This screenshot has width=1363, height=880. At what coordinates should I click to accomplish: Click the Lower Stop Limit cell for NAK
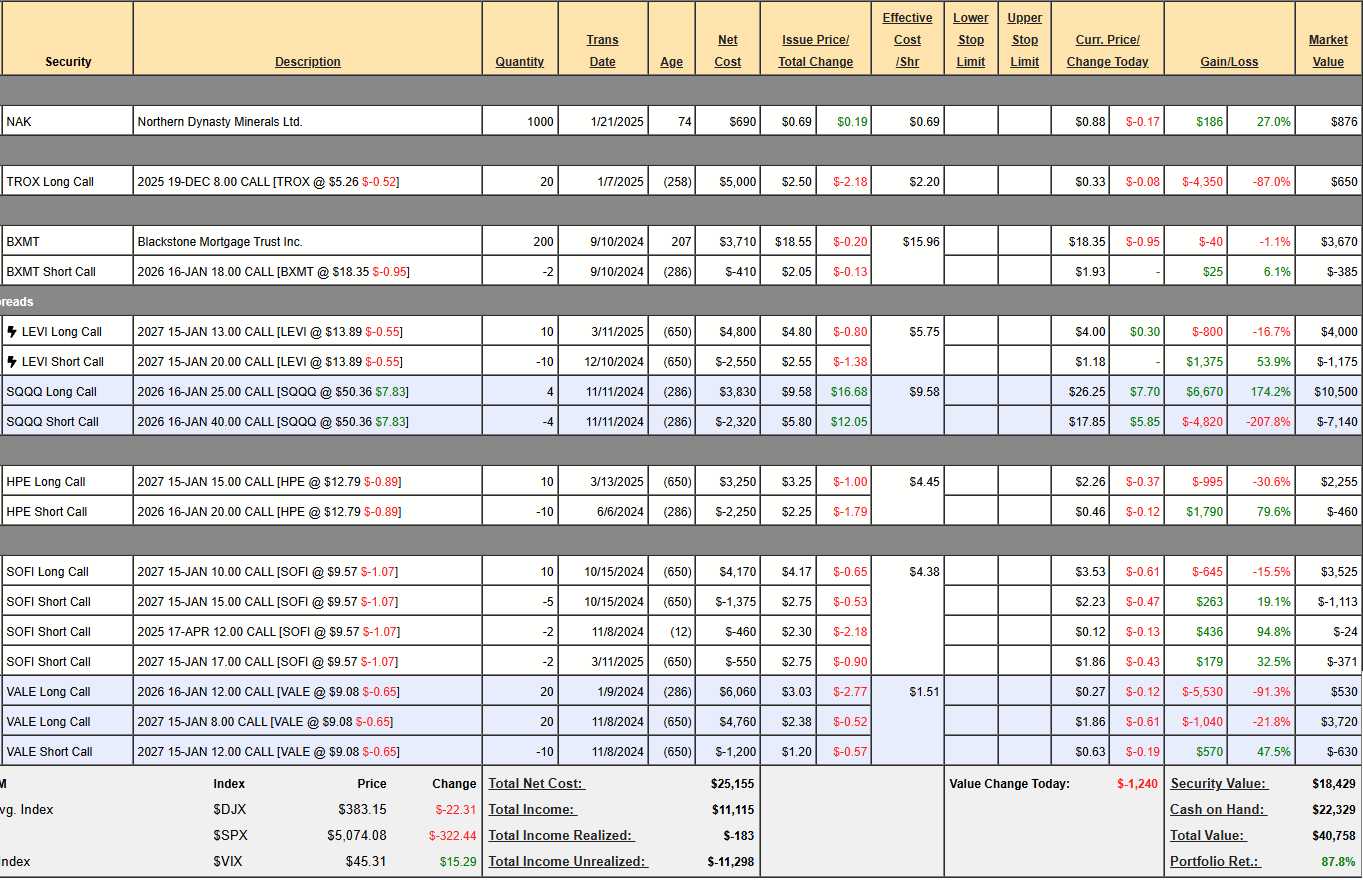tap(970, 122)
